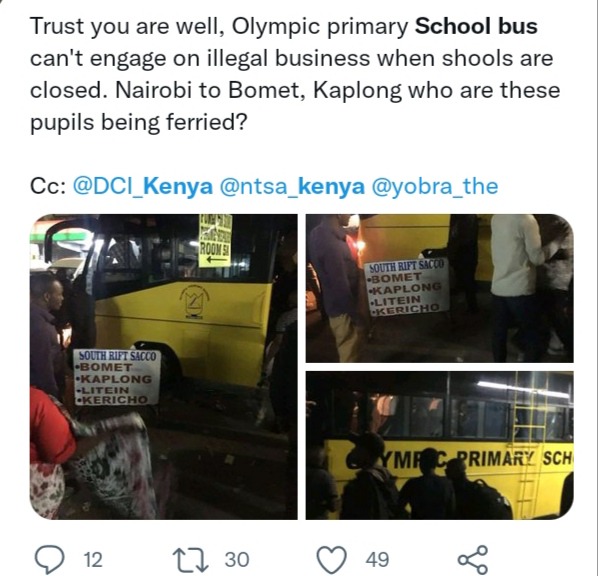Open the @yobra_the mention link

tap(434, 187)
